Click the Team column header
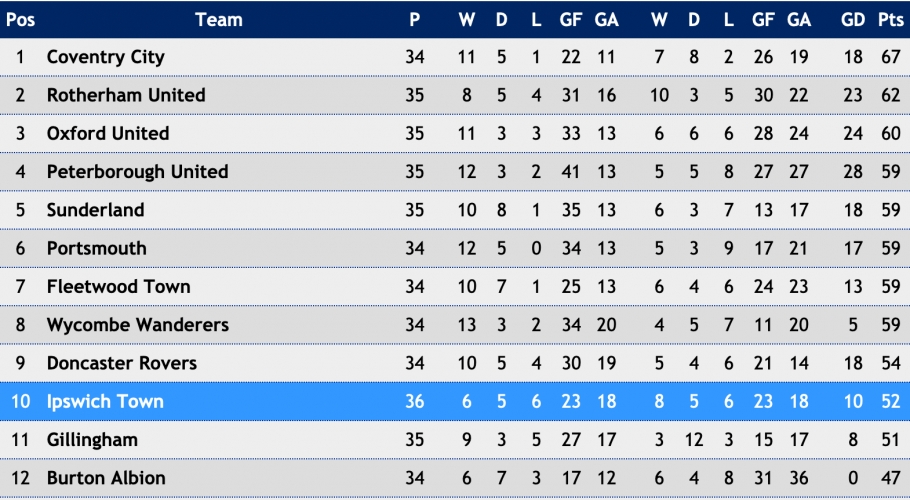The width and height of the screenshot is (910, 500). tap(219, 20)
